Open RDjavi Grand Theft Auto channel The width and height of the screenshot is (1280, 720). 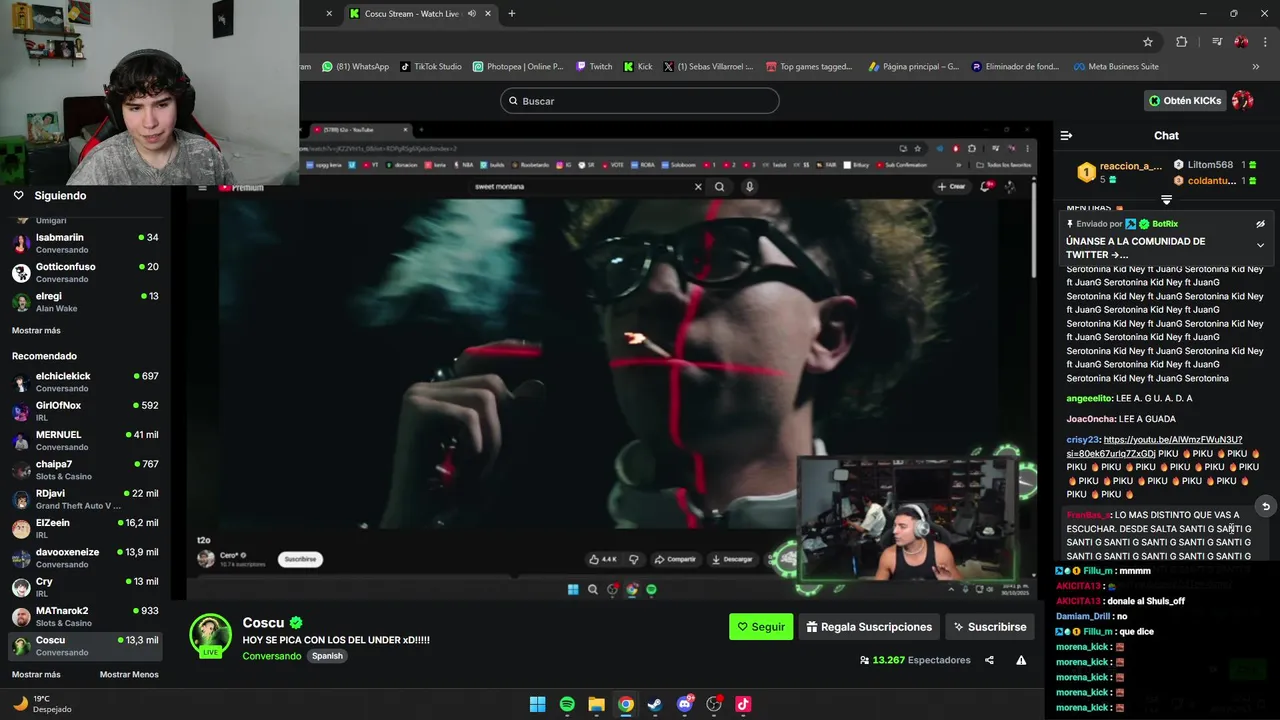85,499
